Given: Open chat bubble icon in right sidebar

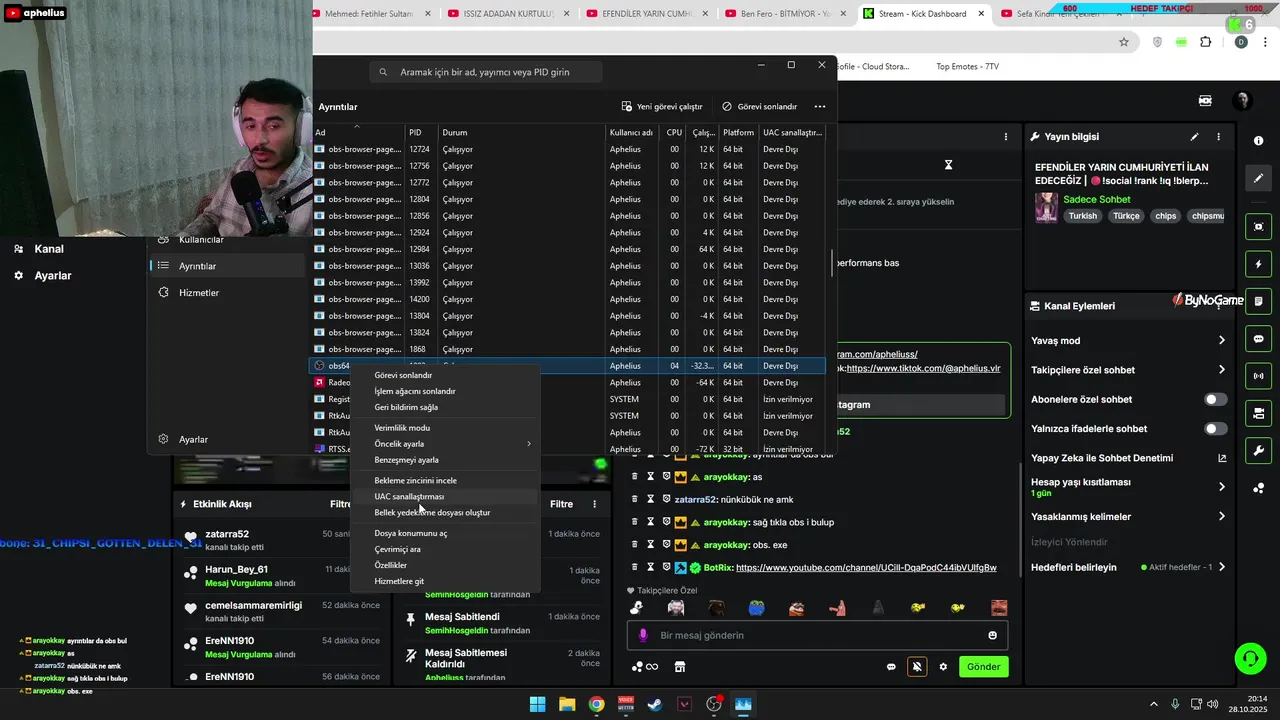Looking at the screenshot, I should (x=1258, y=339).
